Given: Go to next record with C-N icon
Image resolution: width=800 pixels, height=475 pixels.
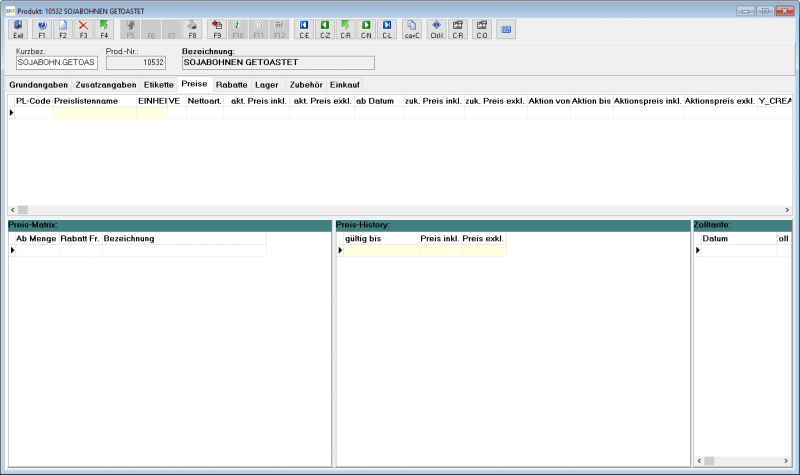Looking at the screenshot, I should click(x=366, y=29).
